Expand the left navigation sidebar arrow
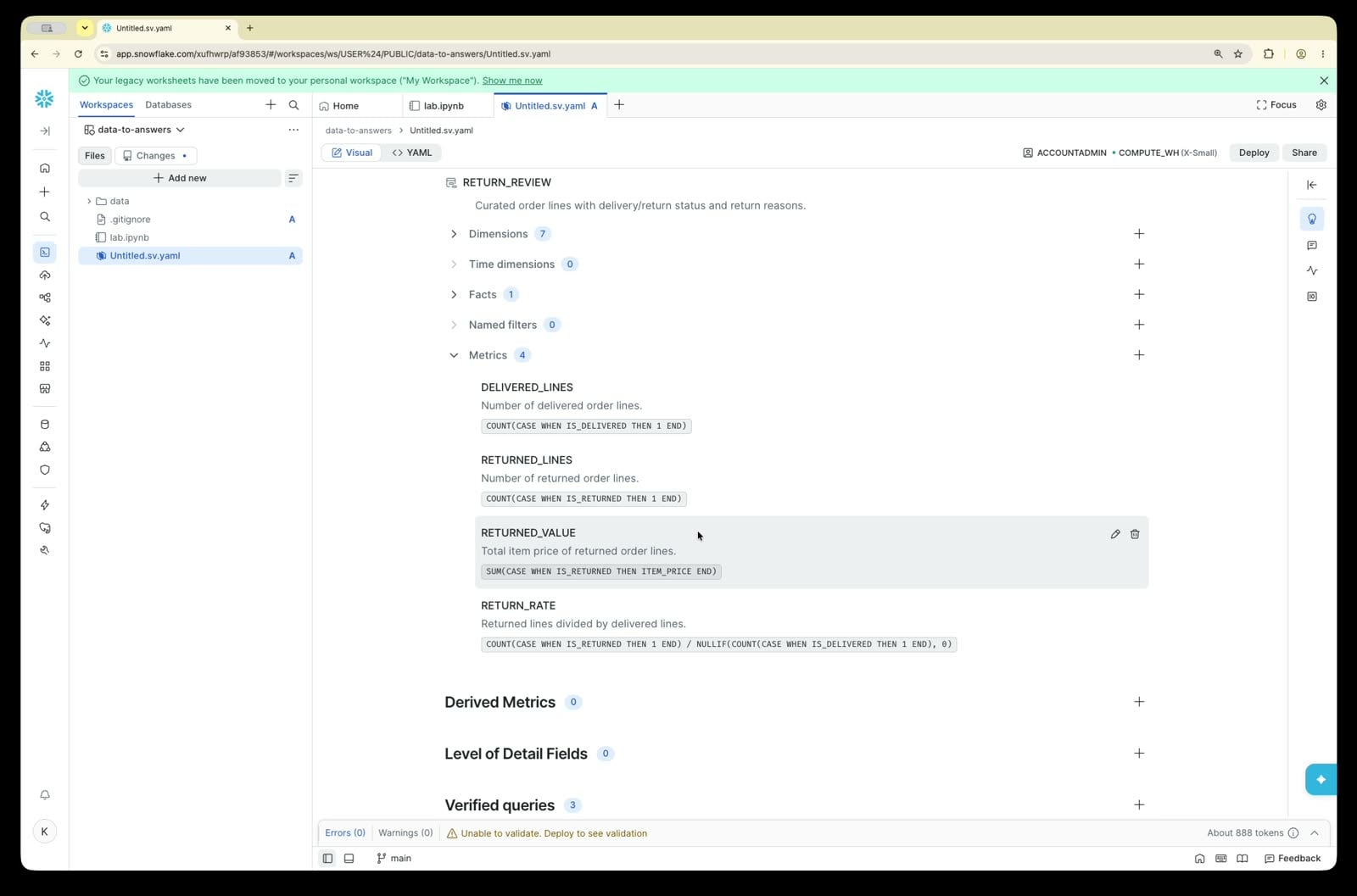Screen dimensions: 1357x896 tap(45, 131)
